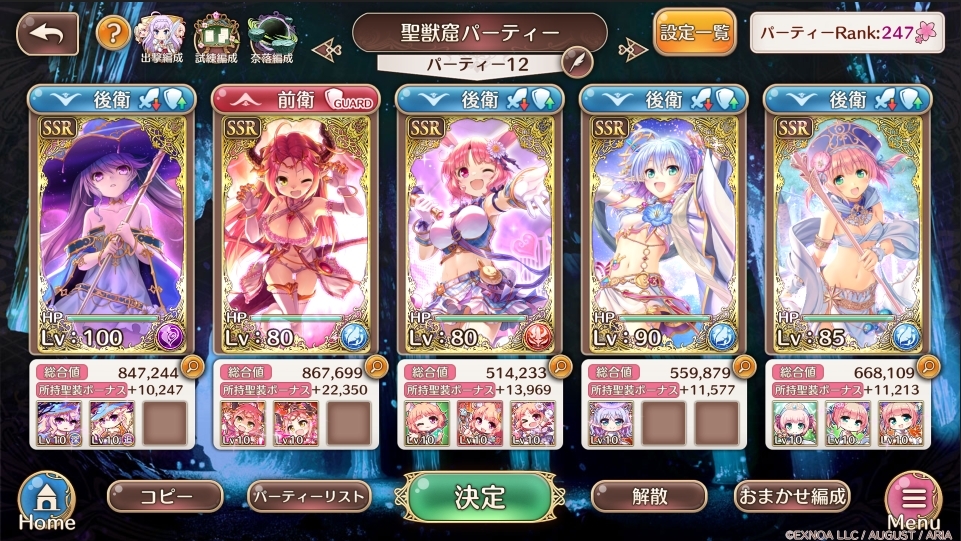This screenshot has height=541, width=961.
Task: Click the おまかせ編成 auto-form button
Action: click(792, 496)
